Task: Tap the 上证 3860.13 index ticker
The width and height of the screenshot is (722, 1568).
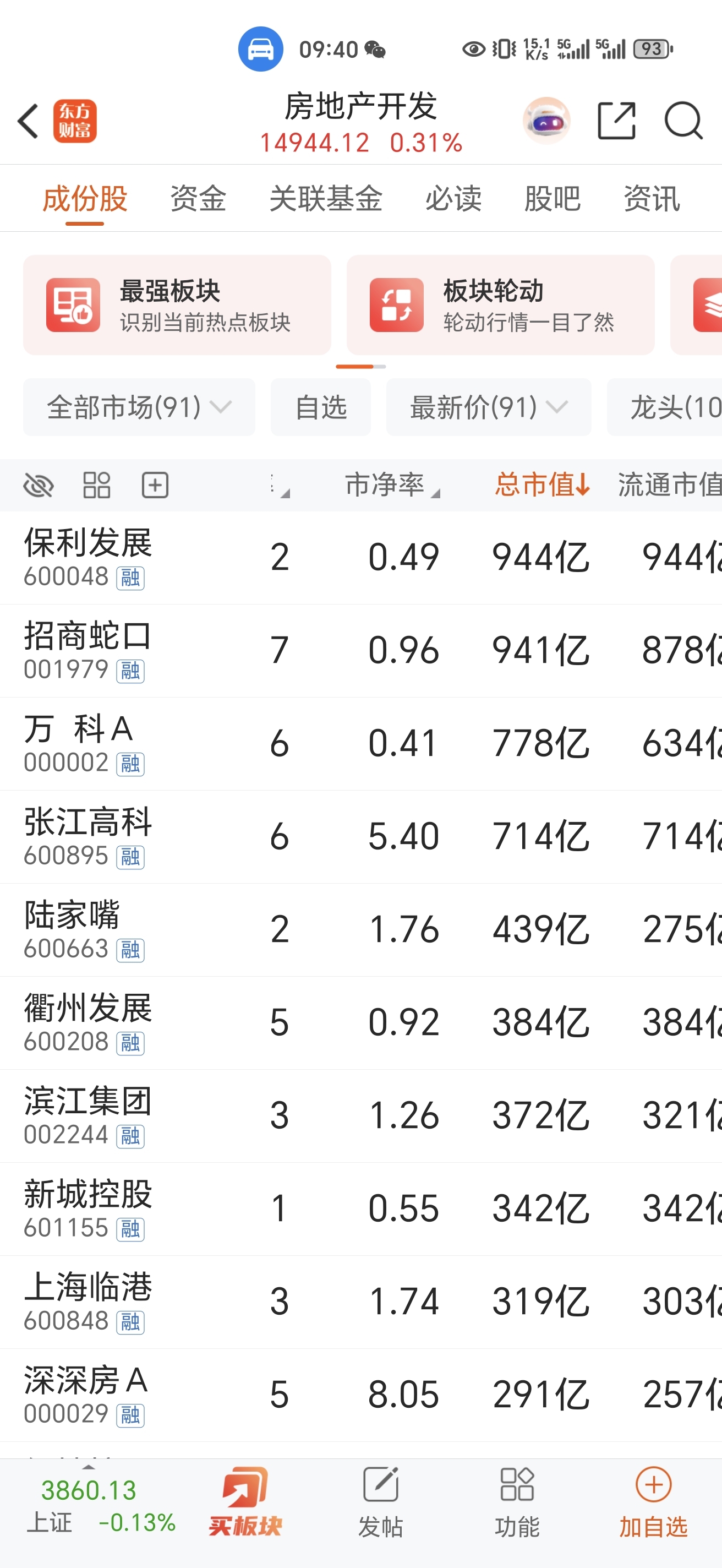Action: [x=101, y=1506]
